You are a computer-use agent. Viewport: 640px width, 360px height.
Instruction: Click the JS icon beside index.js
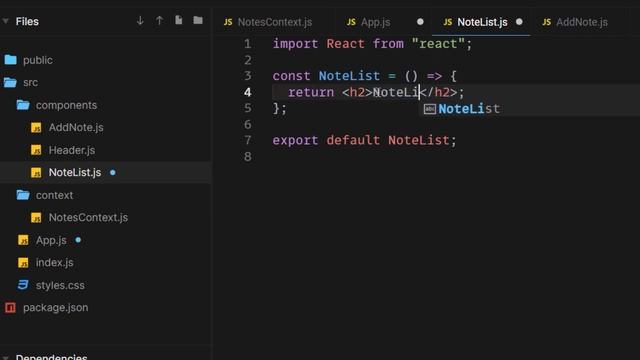(x=23, y=263)
